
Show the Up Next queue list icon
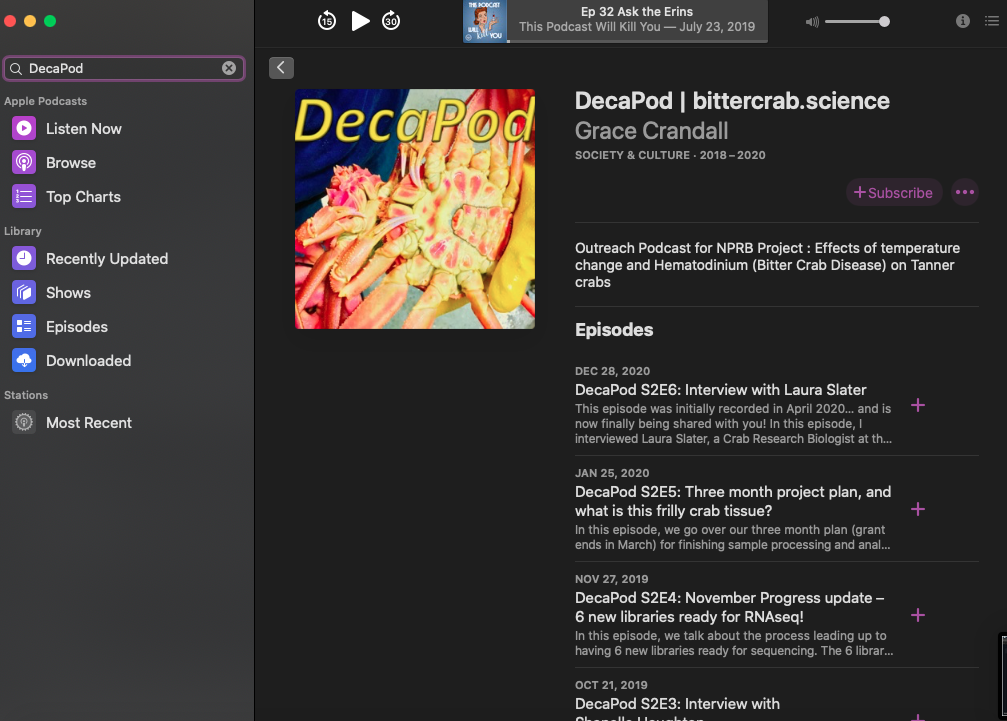[x=992, y=21]
